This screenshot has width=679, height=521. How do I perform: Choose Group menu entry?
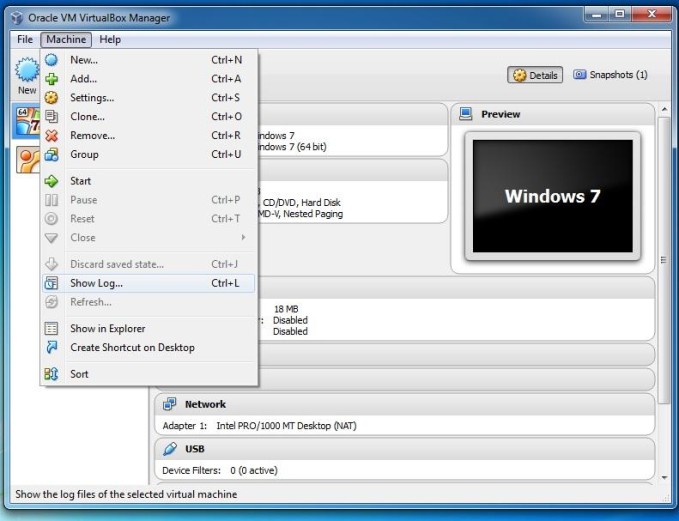[148, 155]
